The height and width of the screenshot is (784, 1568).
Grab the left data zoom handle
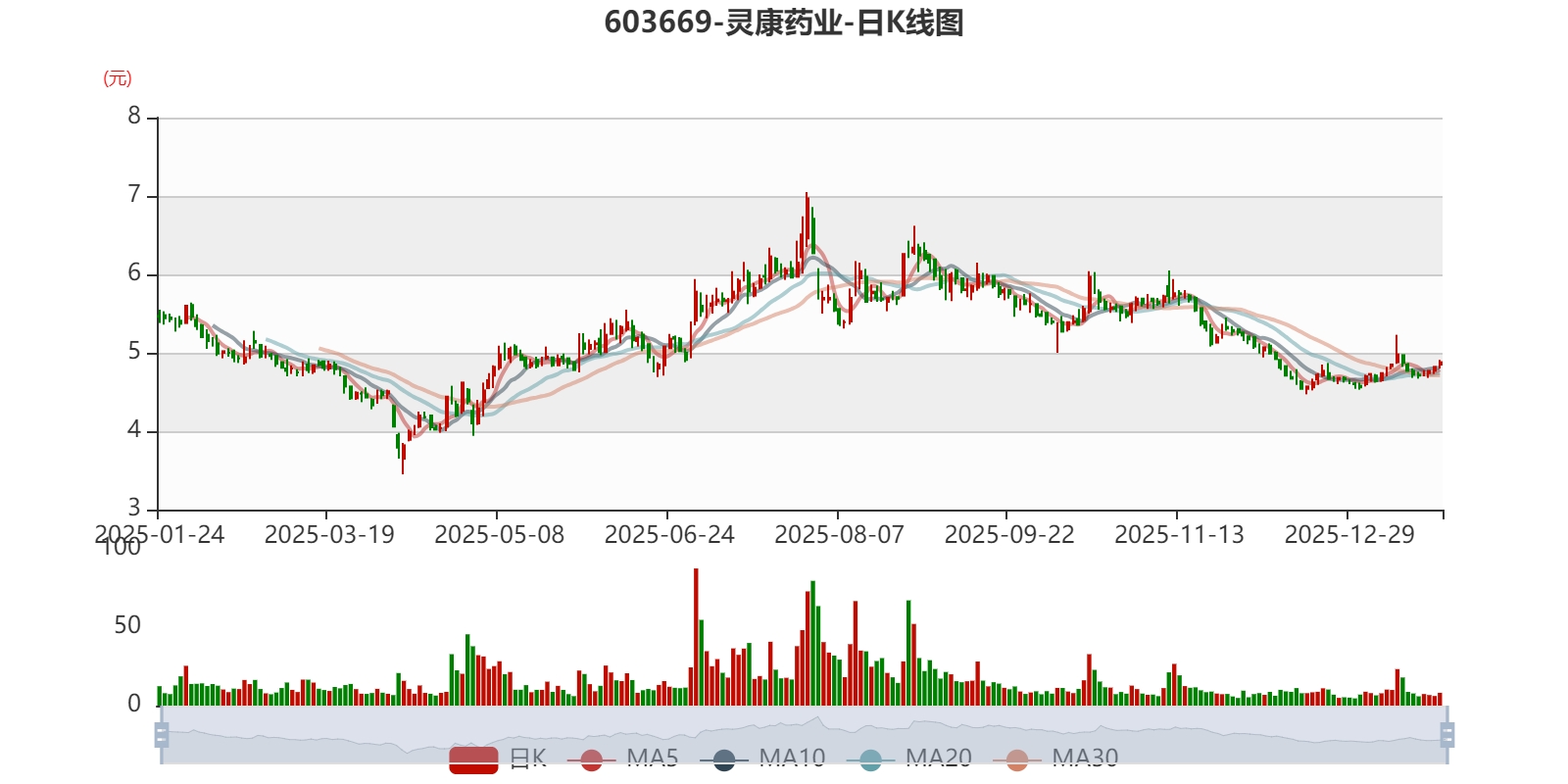click(162, 735)
